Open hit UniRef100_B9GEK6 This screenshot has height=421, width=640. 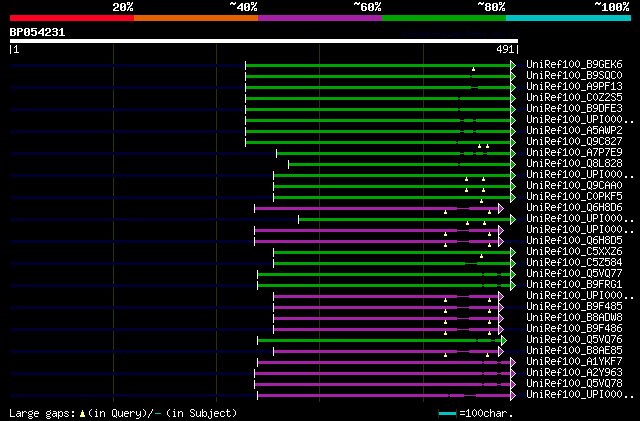[574, 64]
